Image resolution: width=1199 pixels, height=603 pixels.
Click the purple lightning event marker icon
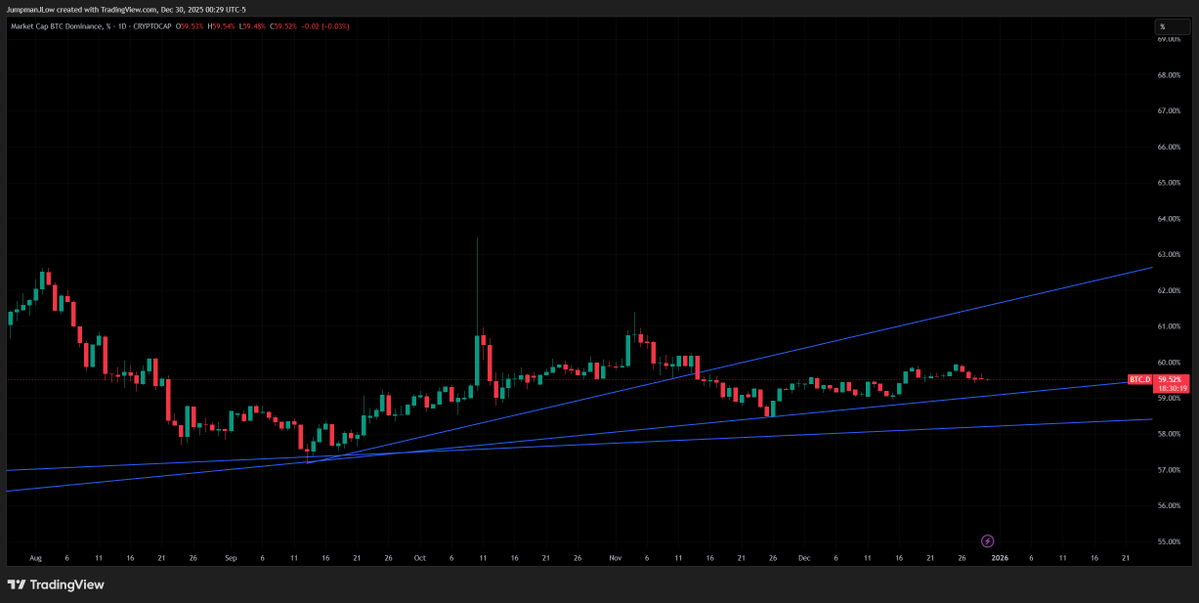[x=987, y=541]
